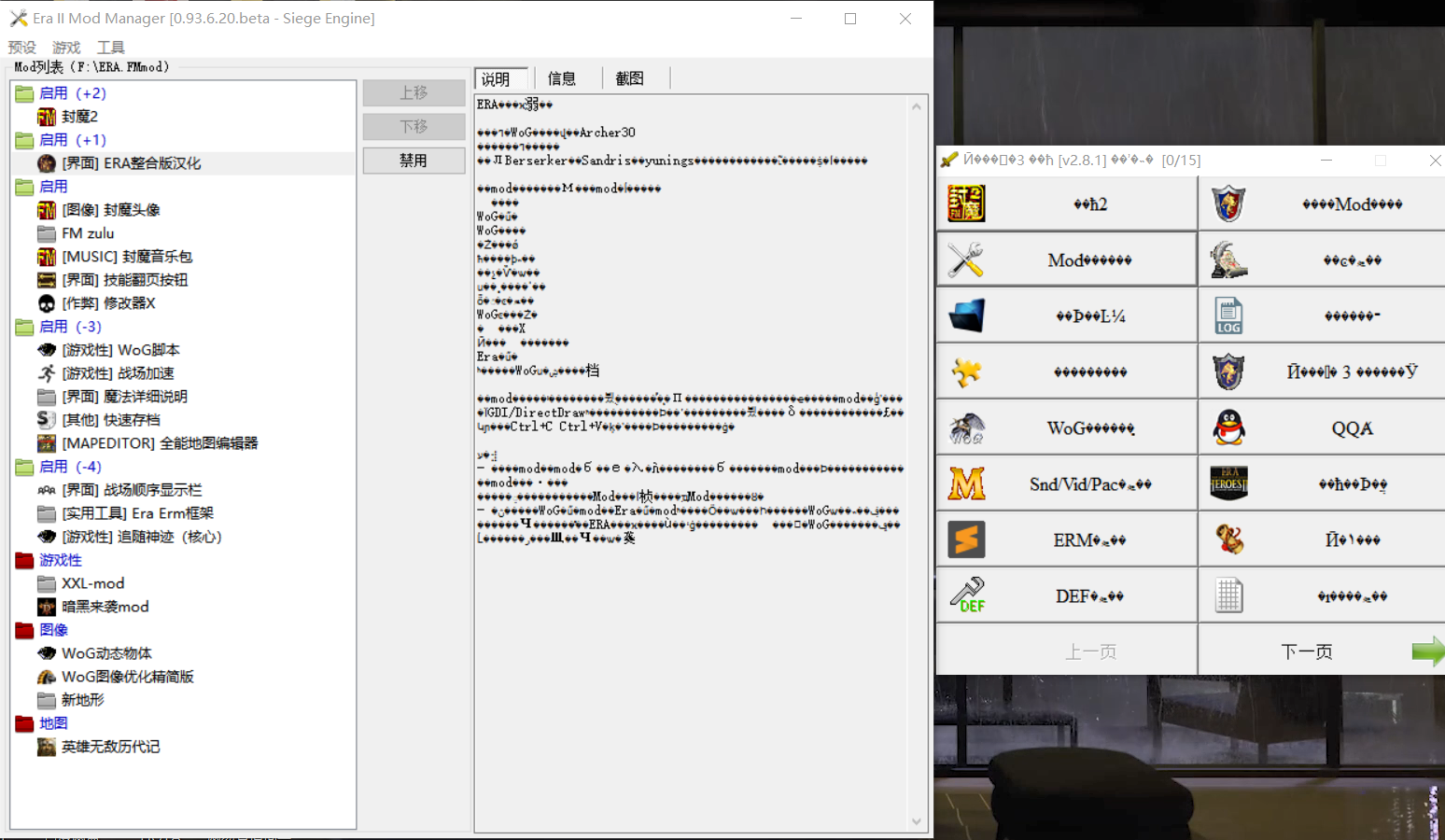
Task: Collapse the 启用 (-3) folder group
Action: pyautogui.click(x=24, y=327)
